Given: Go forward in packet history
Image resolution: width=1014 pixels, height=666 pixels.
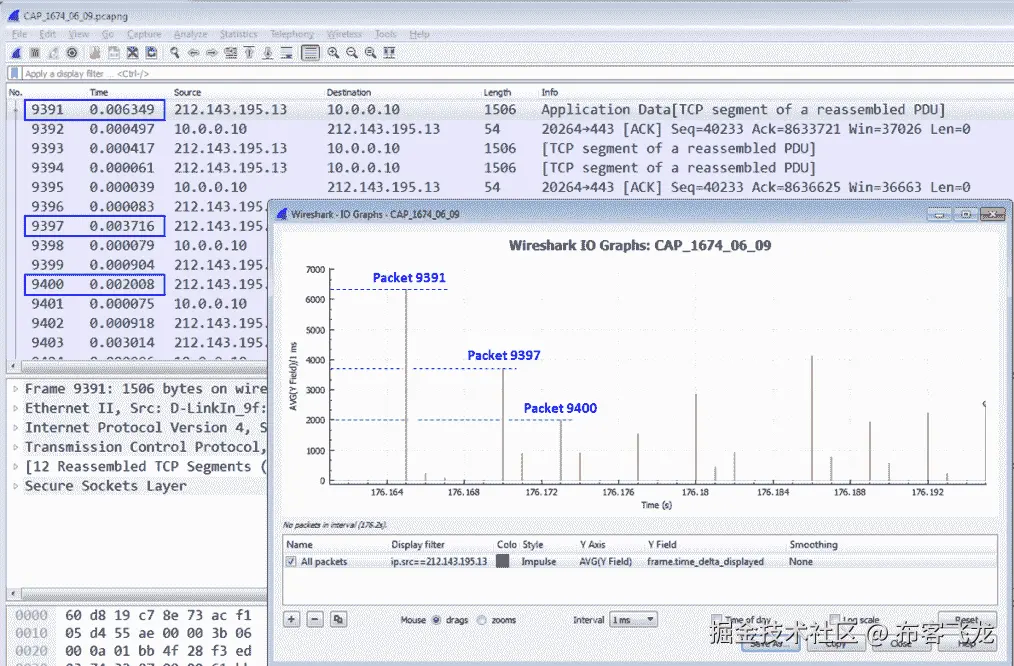Looking at the screenshot, I should click(x=211, y=53).
